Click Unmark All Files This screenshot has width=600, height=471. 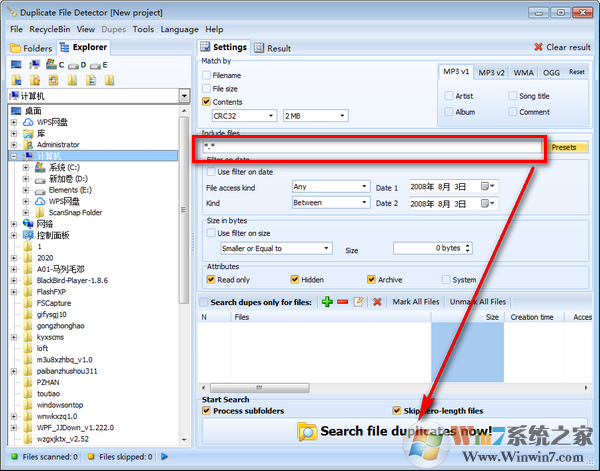[478, 302]
